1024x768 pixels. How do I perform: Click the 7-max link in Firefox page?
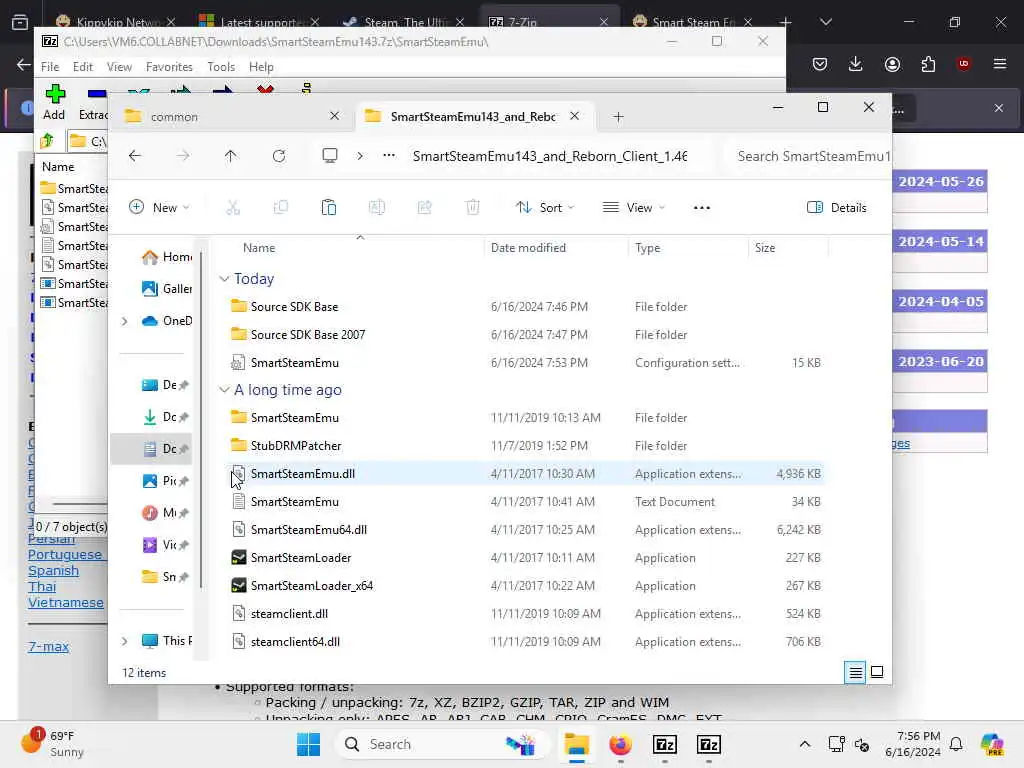coord(48,647)
